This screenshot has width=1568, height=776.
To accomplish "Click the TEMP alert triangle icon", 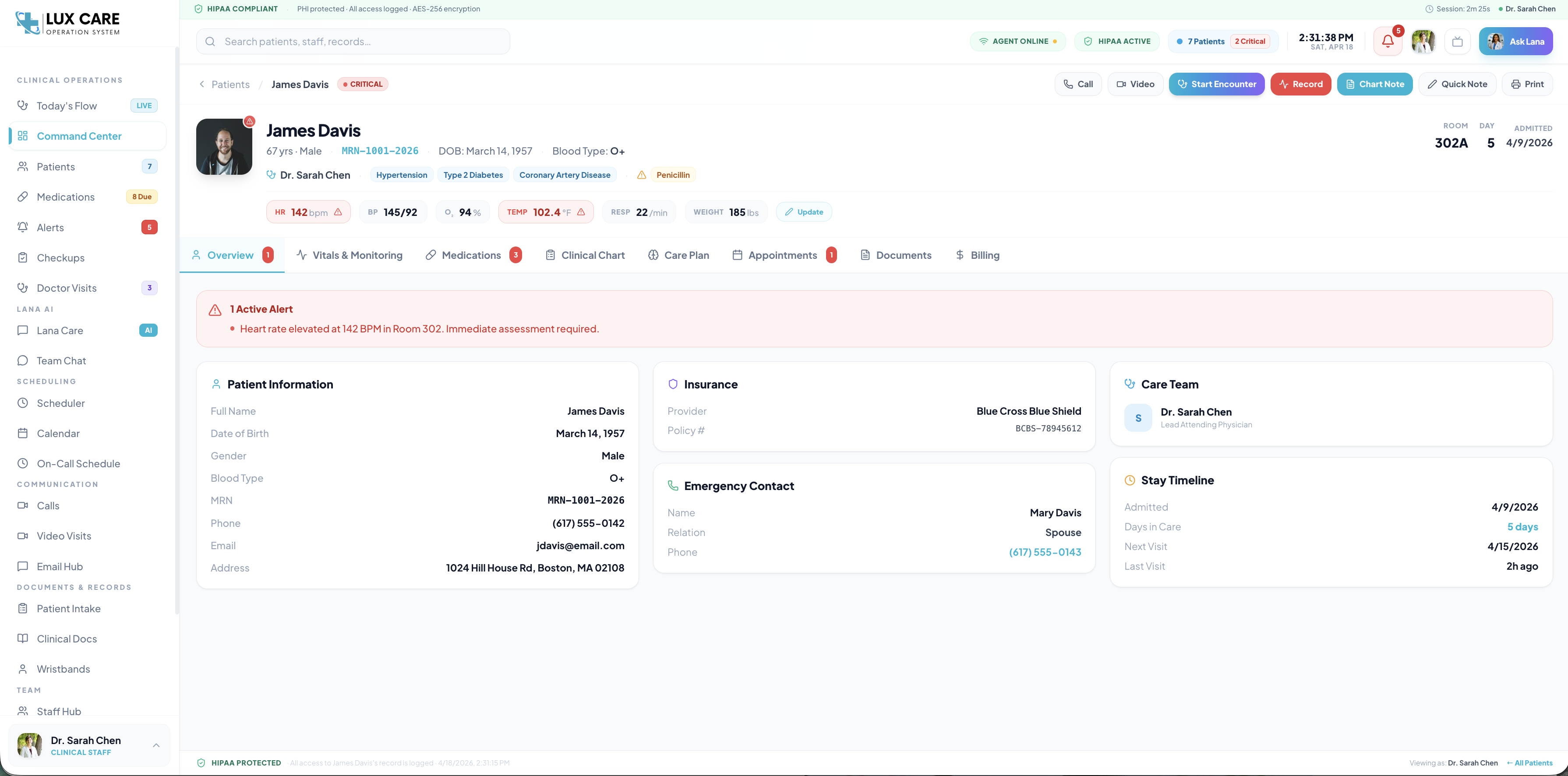I will pos(581,212).
